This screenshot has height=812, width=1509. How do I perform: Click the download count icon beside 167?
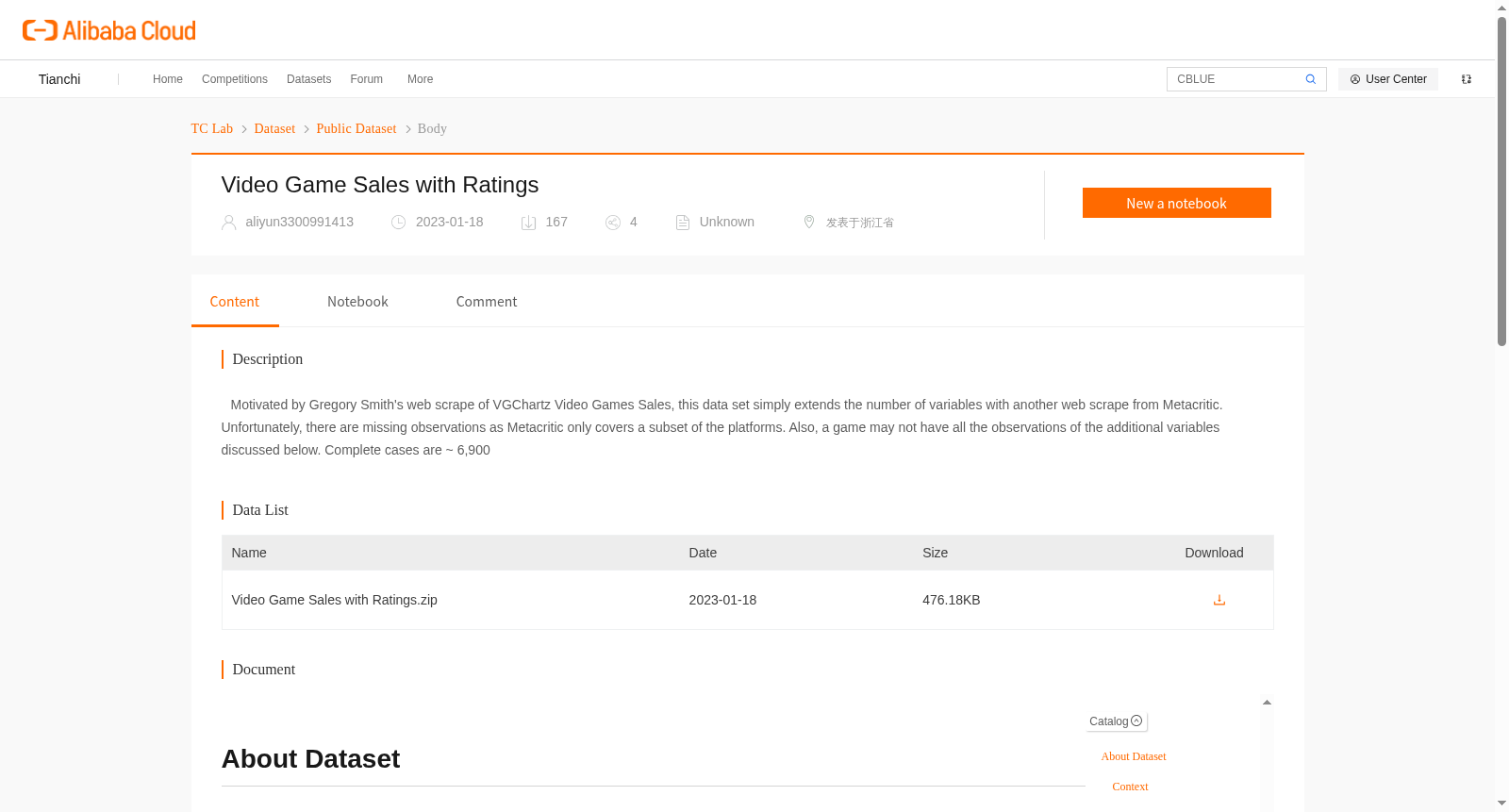point(529,223)
